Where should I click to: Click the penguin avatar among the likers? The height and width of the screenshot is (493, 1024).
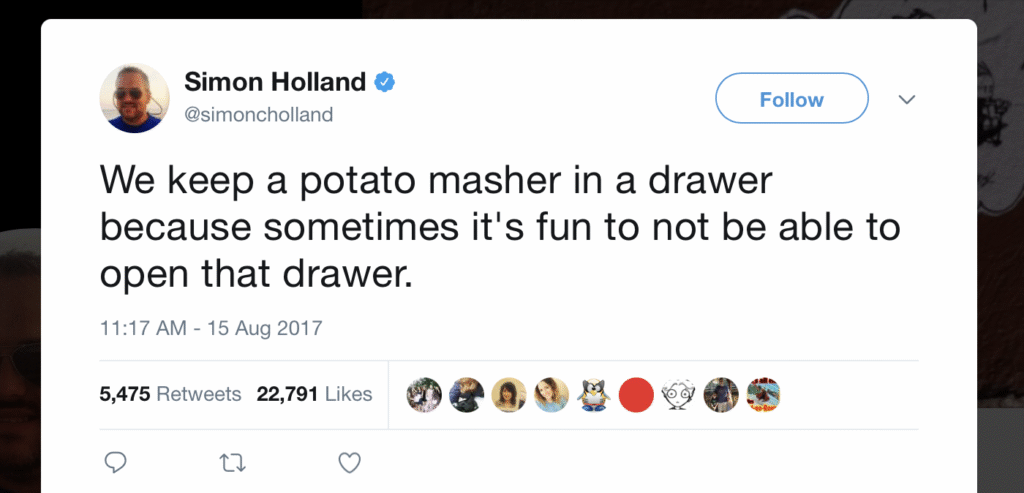(594, 395)
